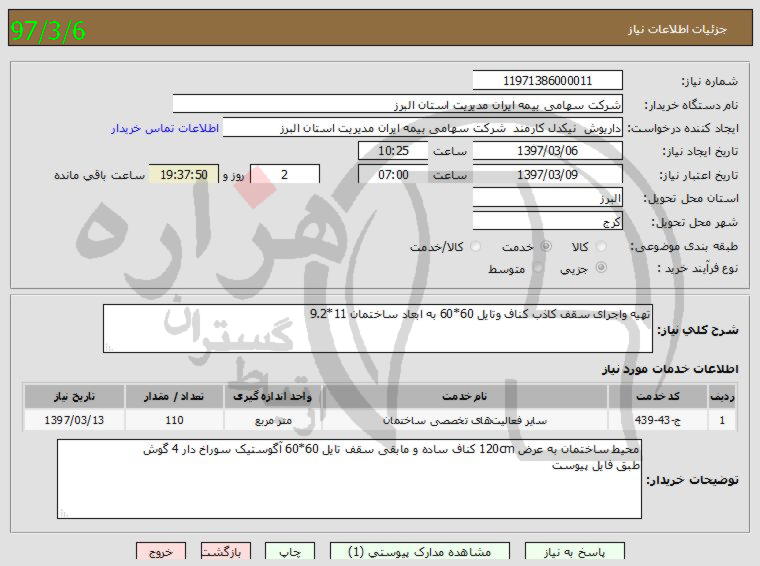Click the creation date field 1397/03/06
The image size is (760, 566).
click(548, 151)
